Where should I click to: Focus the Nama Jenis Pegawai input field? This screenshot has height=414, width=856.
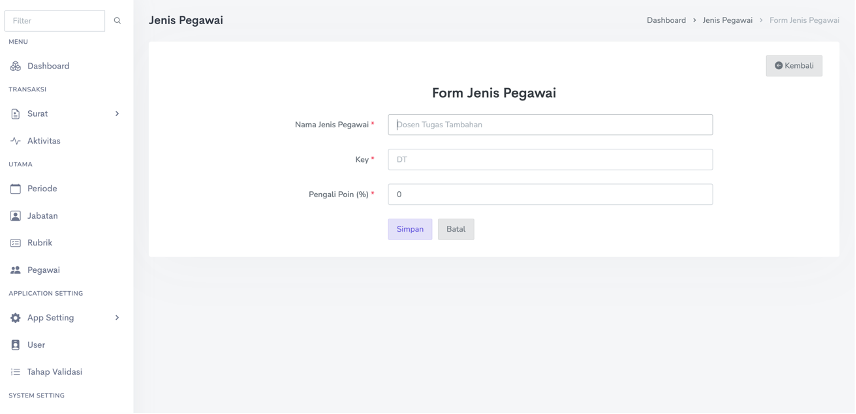point(550,125)
